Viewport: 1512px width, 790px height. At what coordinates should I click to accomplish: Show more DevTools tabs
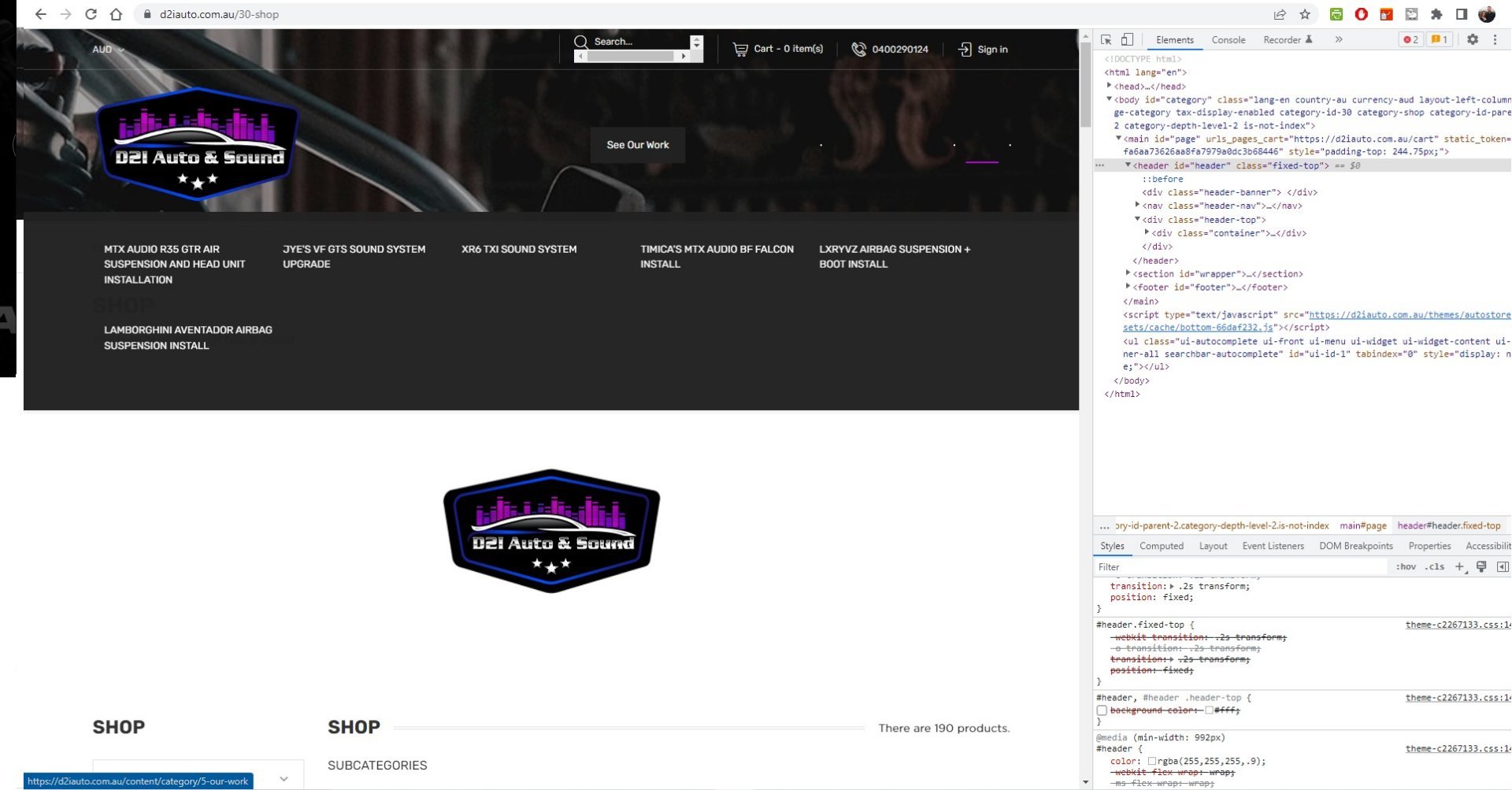1339,39
